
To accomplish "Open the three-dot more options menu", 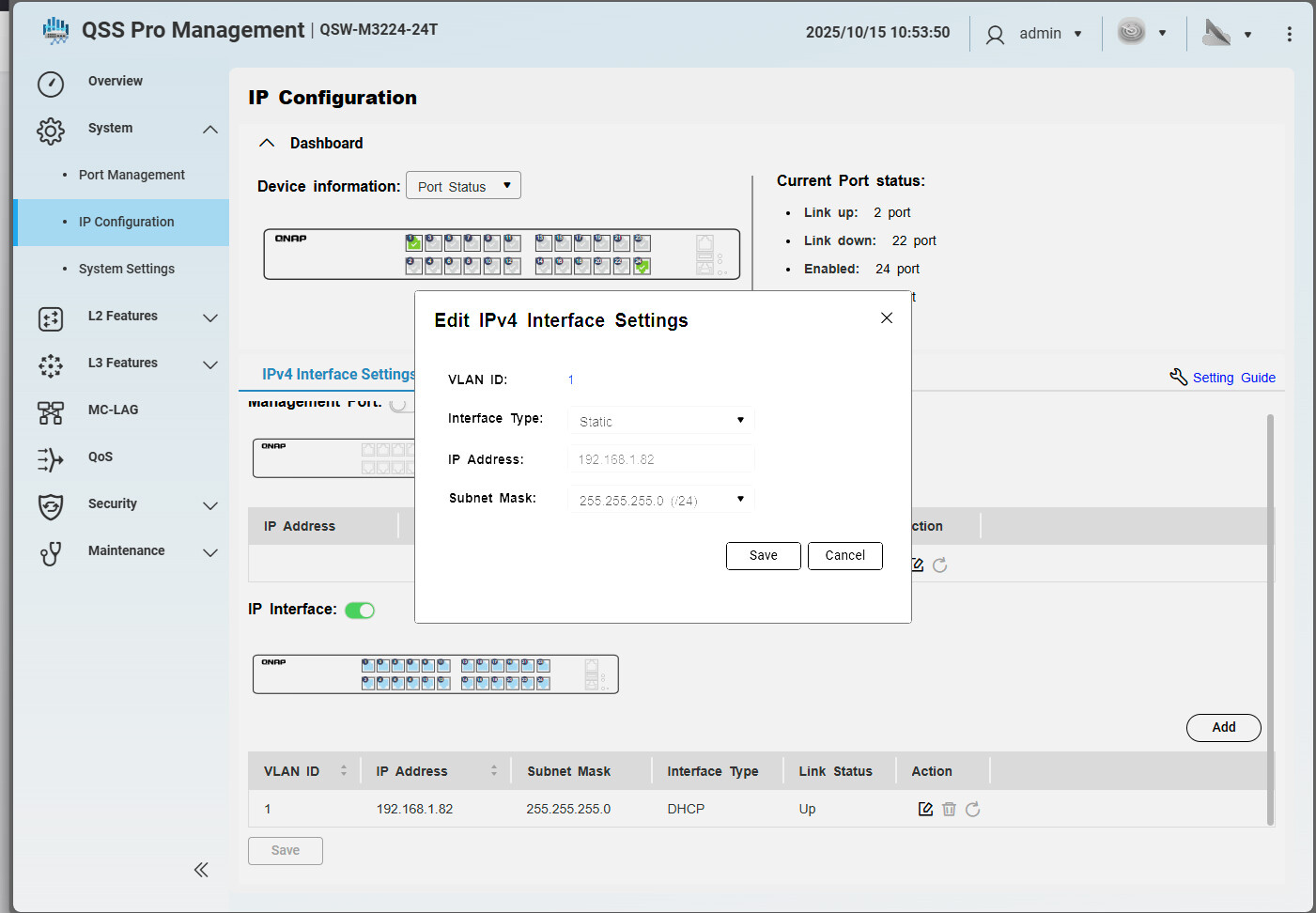I will point(1289,34).
